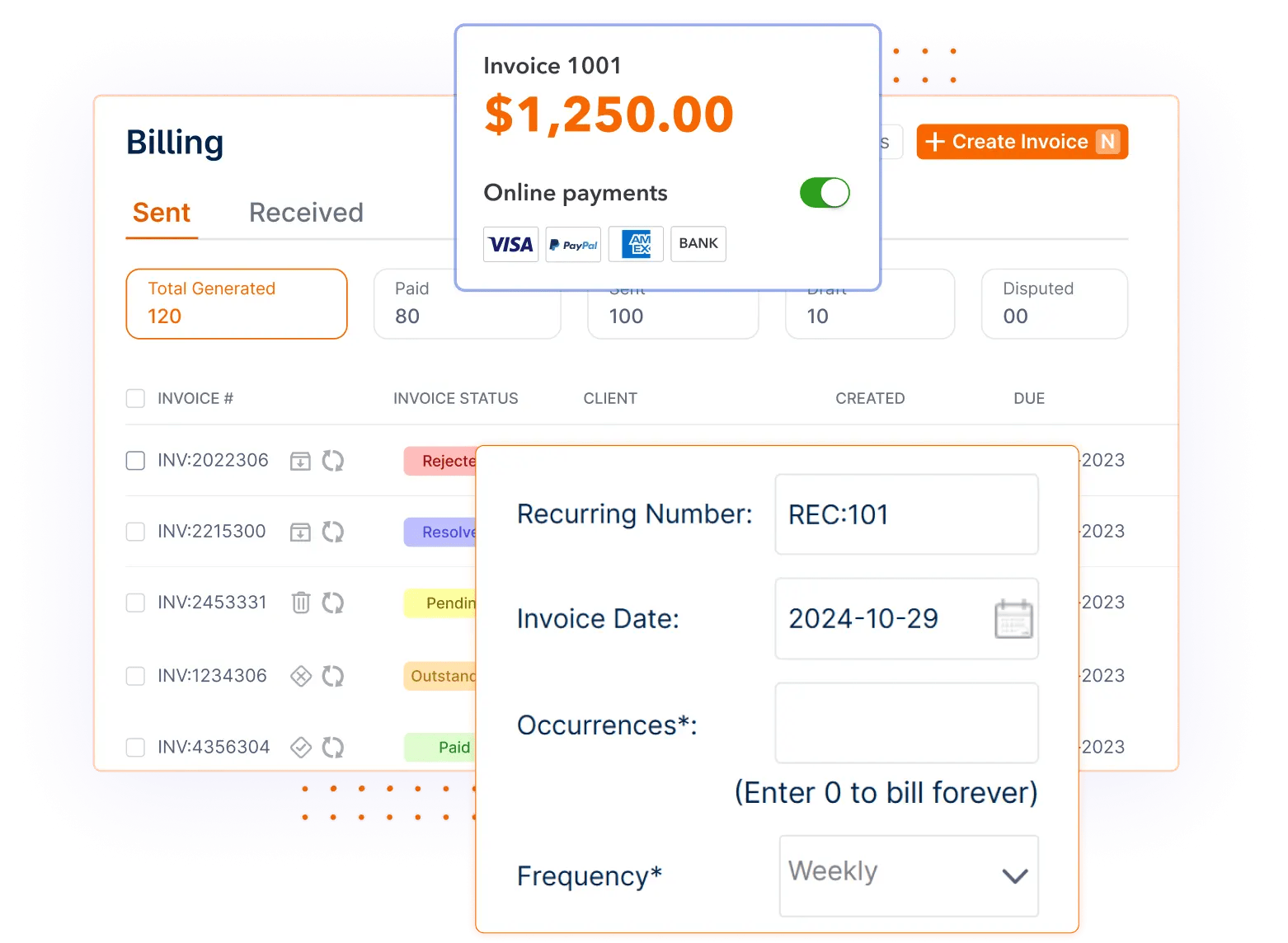Select the Sent tab
Viewport: 1288px width, 943px height.
(162, 213)
